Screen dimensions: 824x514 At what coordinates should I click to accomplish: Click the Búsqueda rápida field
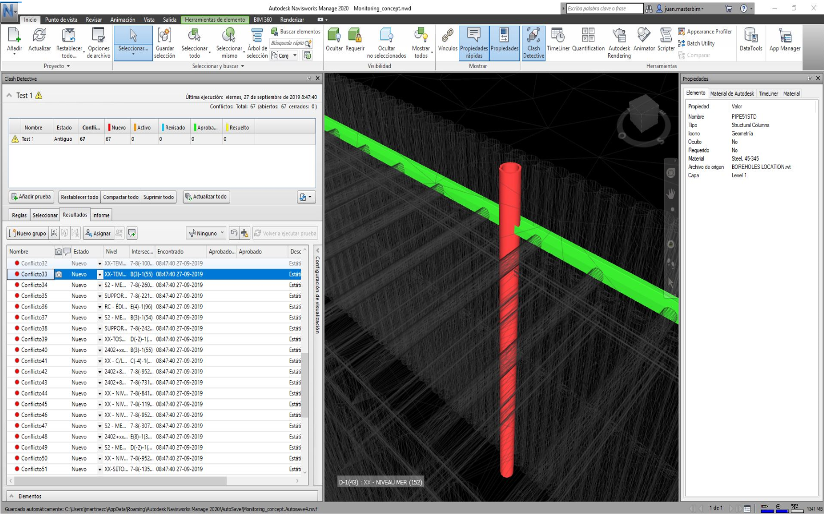[291, 43]
